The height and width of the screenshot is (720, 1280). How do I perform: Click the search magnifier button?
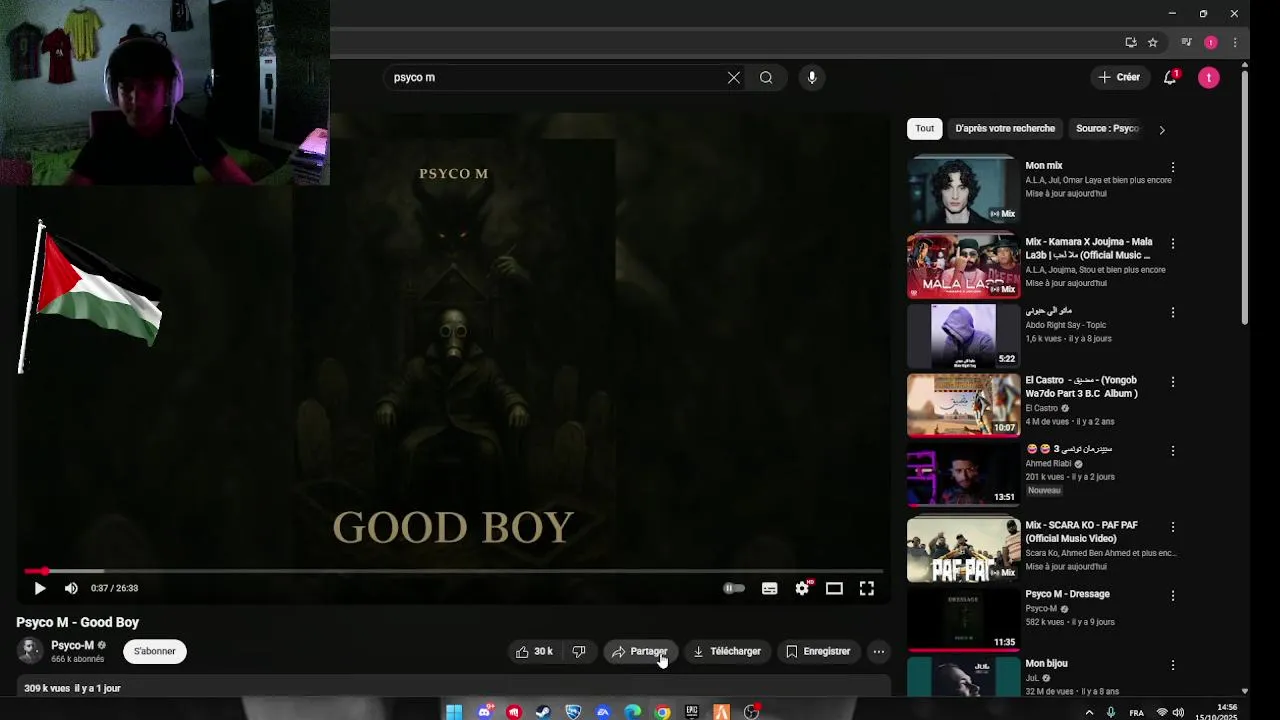click(766, 77)
